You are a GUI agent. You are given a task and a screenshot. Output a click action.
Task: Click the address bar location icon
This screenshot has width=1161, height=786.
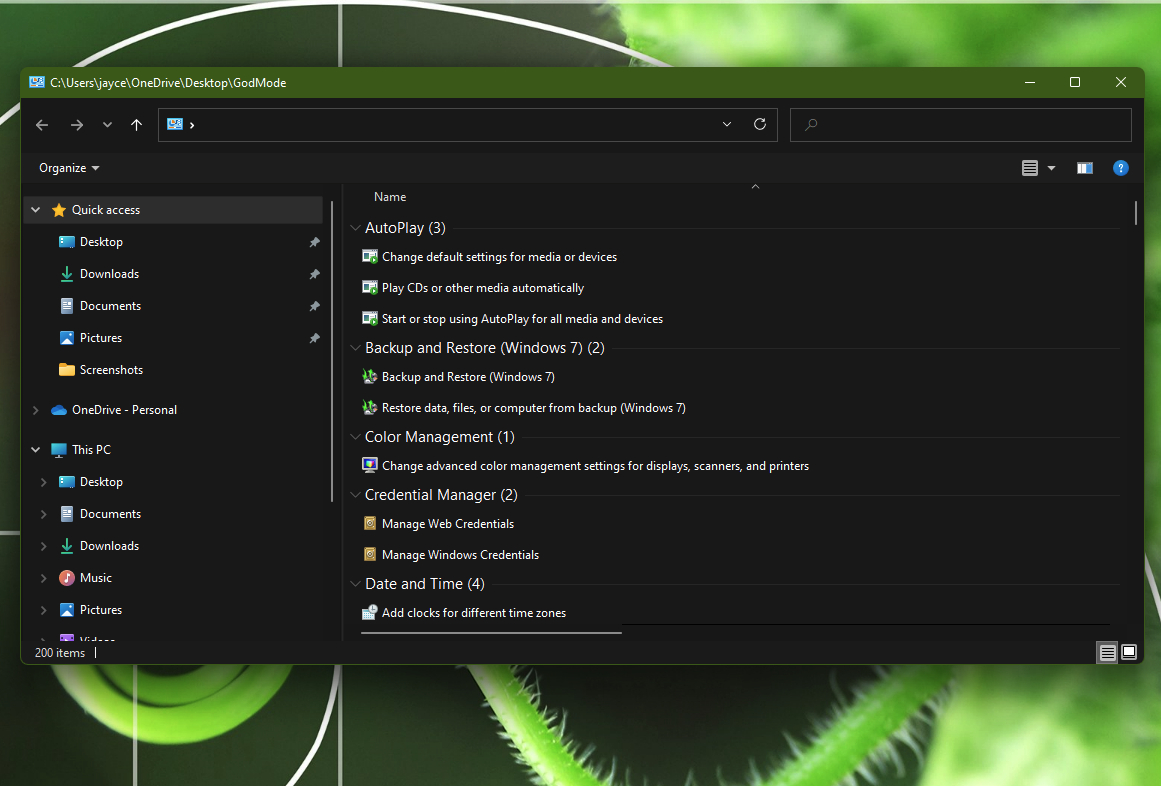tap(175, 124)
